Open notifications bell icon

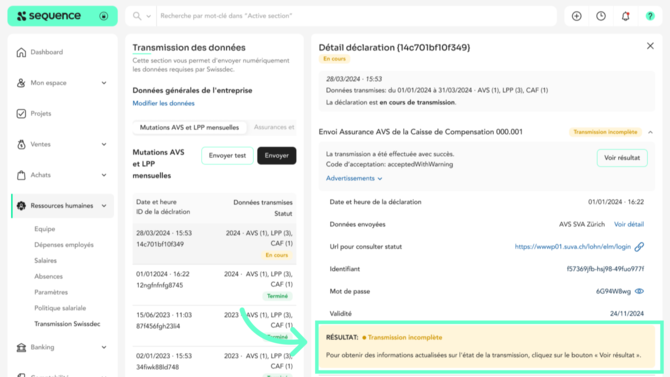point(626,16)
